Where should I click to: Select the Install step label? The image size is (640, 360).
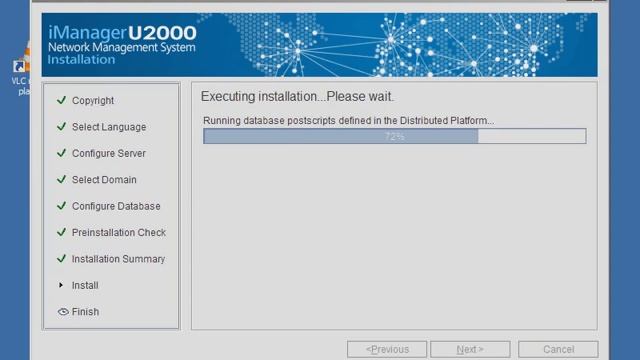pyautogui.click(x=85, y=285)
